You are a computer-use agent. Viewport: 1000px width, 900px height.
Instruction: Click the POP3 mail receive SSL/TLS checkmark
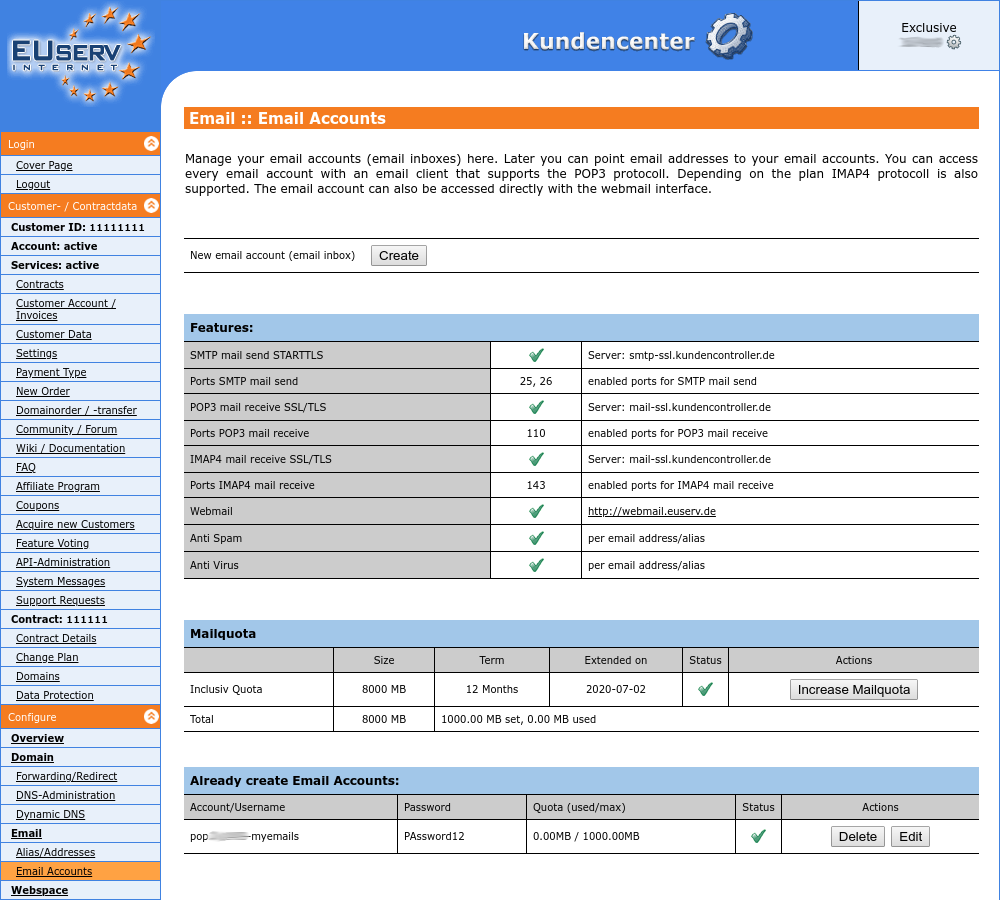point(536,407)
